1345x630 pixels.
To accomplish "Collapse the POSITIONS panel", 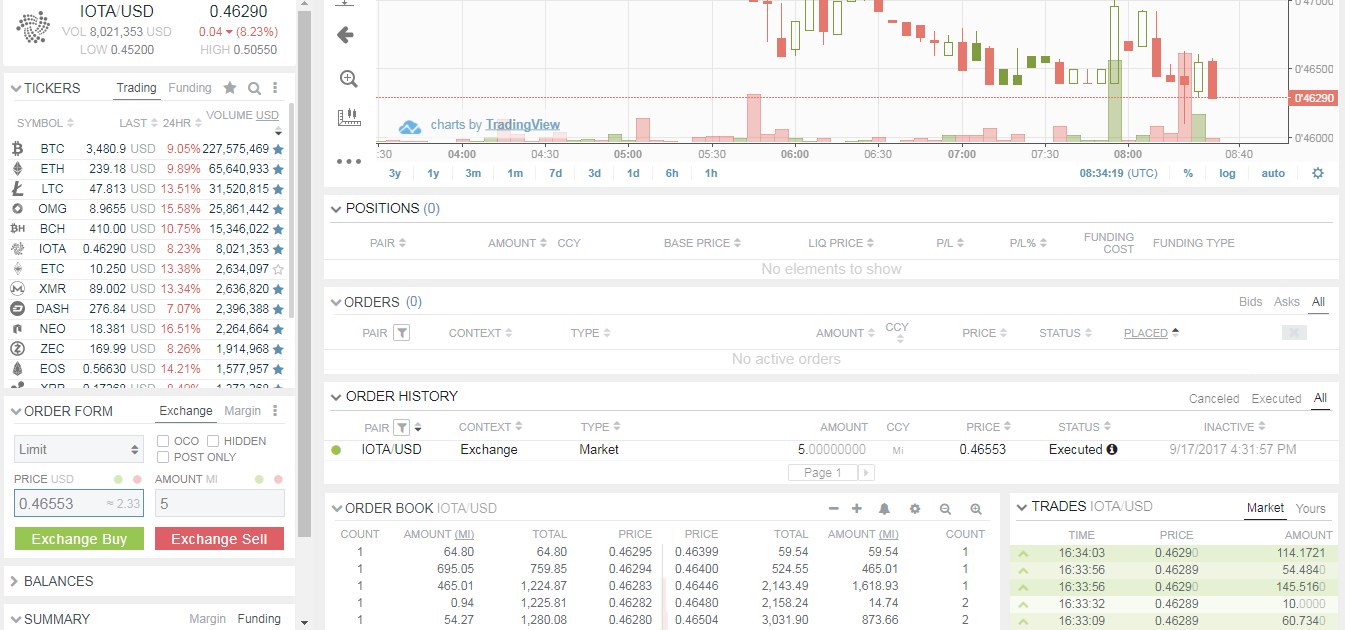I will click(x=336, y=208).
